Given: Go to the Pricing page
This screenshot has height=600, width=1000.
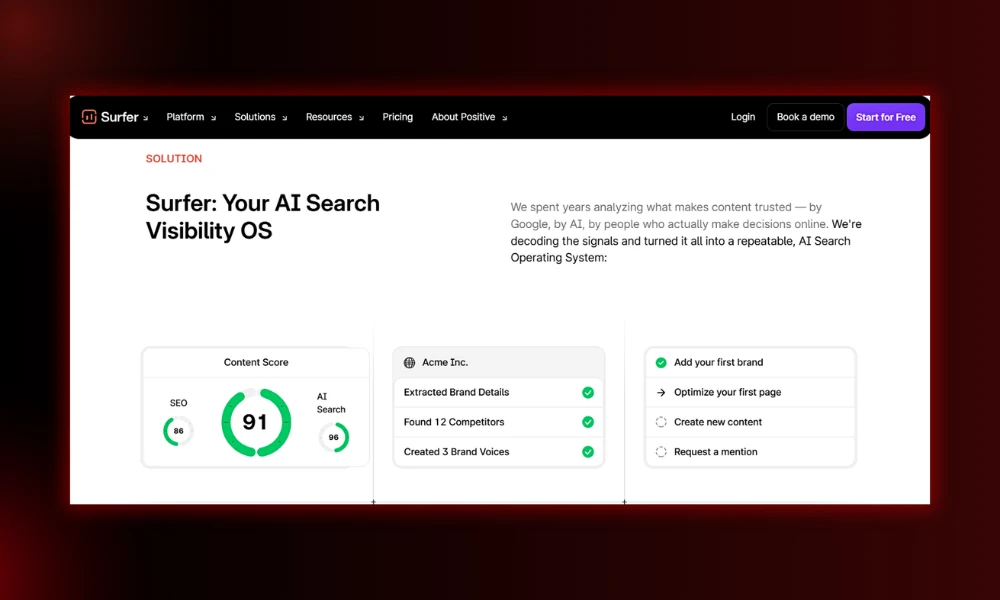Looking at the screenshot, I should click(x=397, y=117).
